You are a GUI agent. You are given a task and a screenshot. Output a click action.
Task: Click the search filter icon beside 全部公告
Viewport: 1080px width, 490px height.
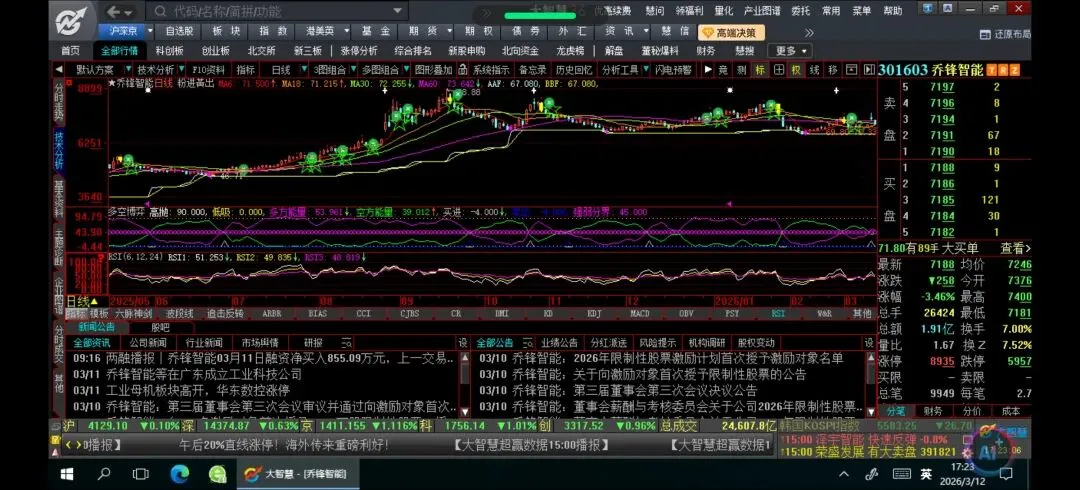point(528,343)
